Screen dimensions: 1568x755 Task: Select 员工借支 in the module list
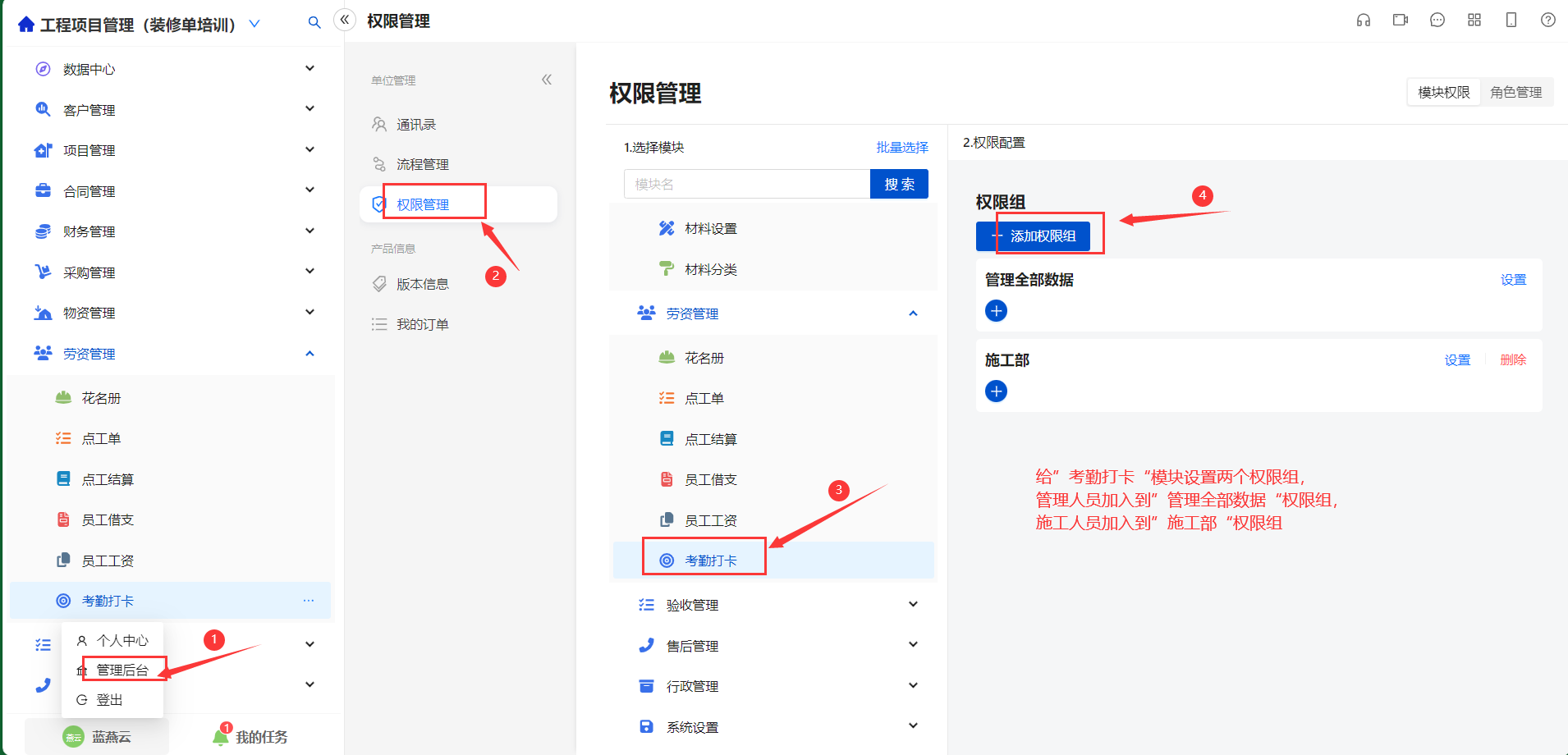click(773, 479)
